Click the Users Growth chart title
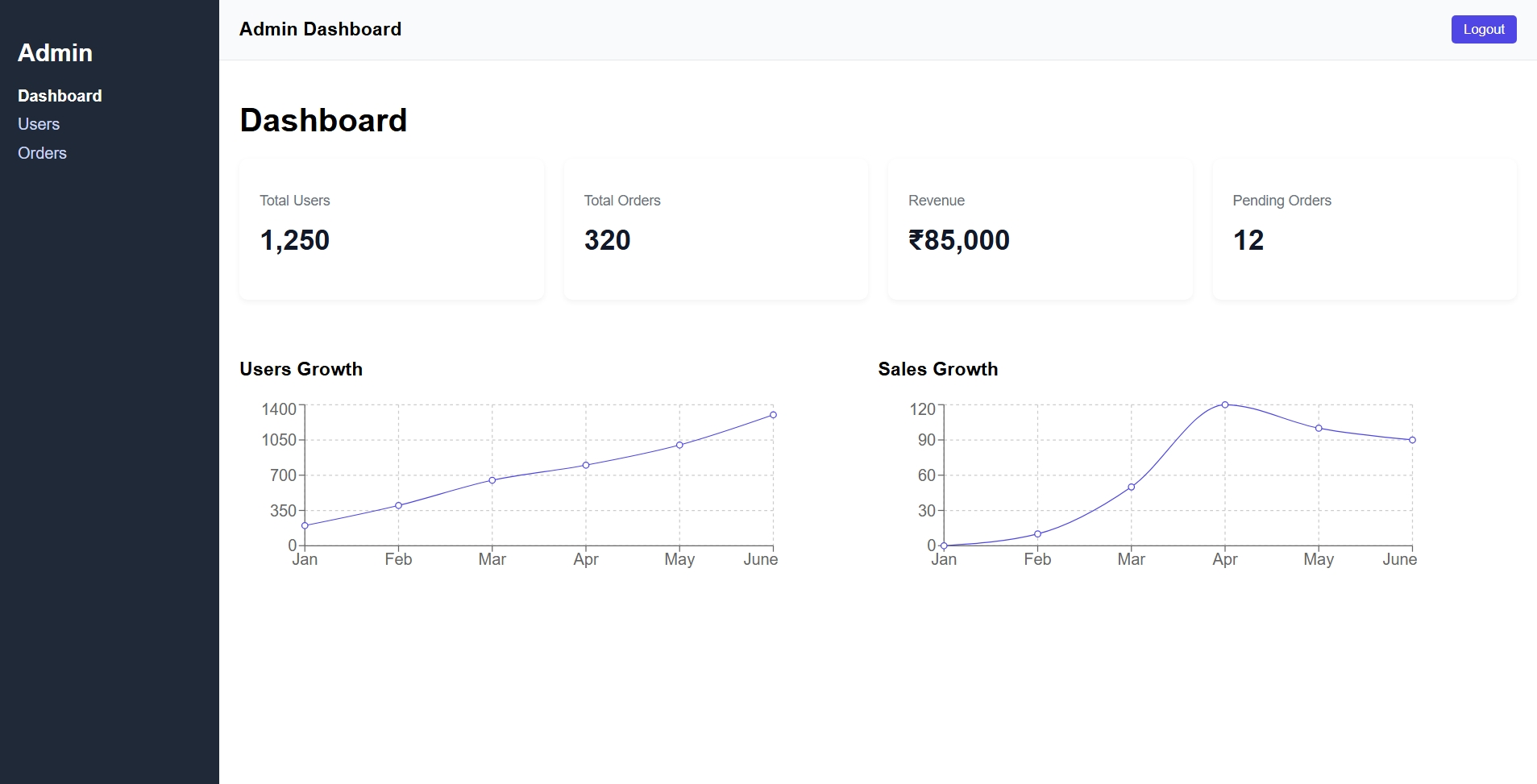 301,369
